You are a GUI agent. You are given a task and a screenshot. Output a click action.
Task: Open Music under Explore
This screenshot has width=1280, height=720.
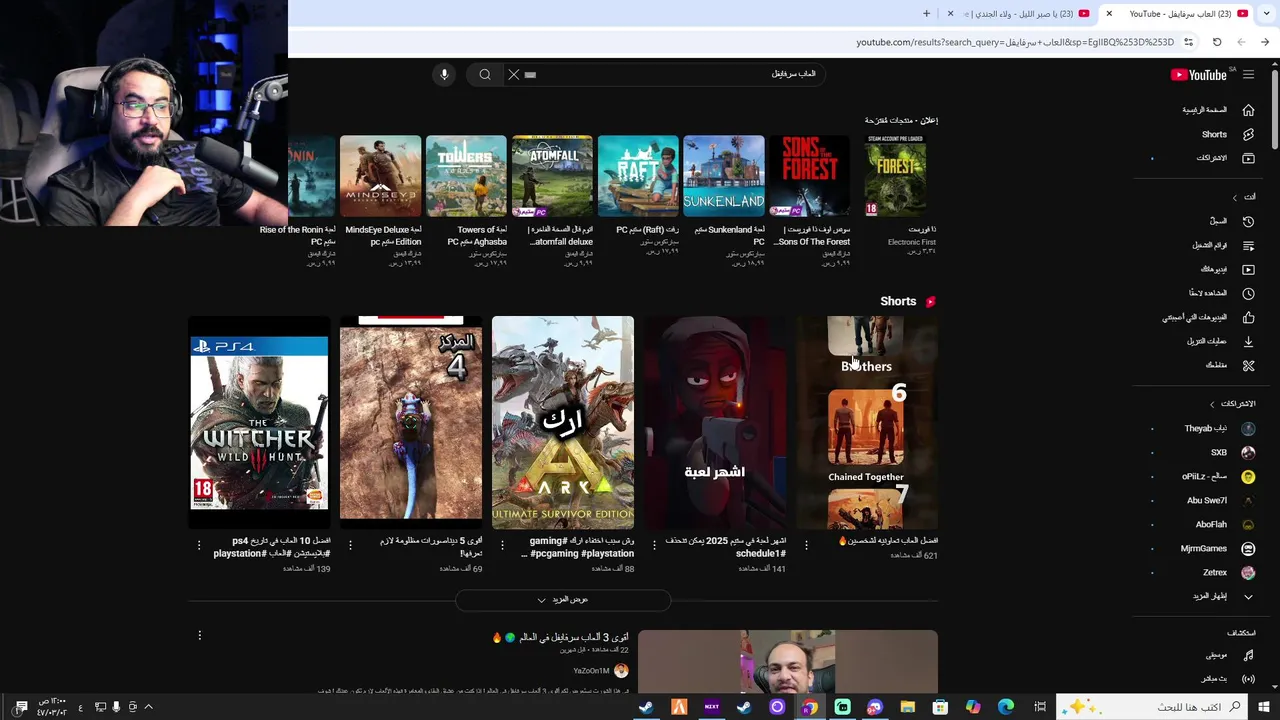1232,655
